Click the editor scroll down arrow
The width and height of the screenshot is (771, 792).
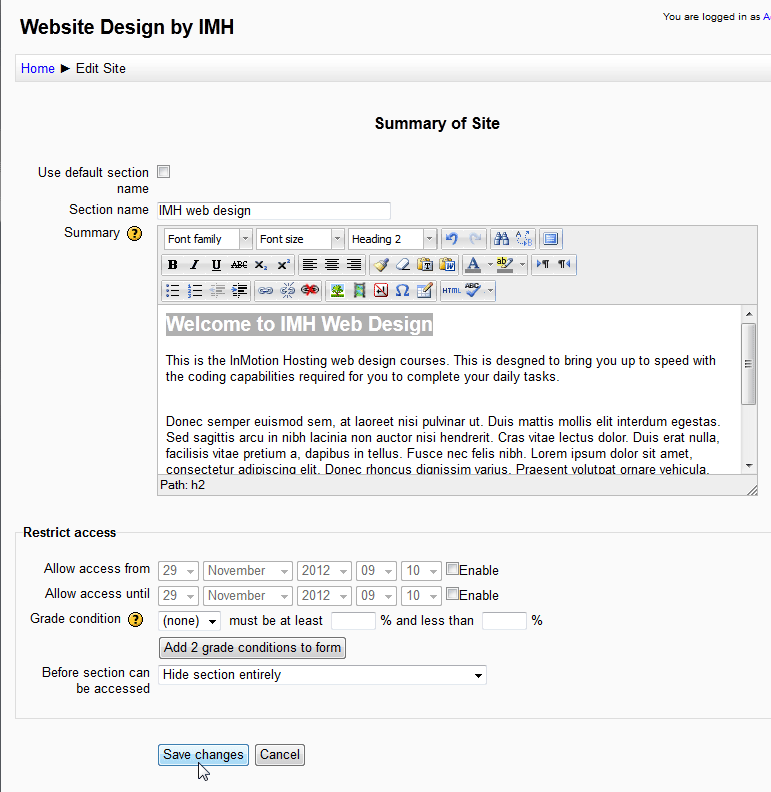(749, 466)
